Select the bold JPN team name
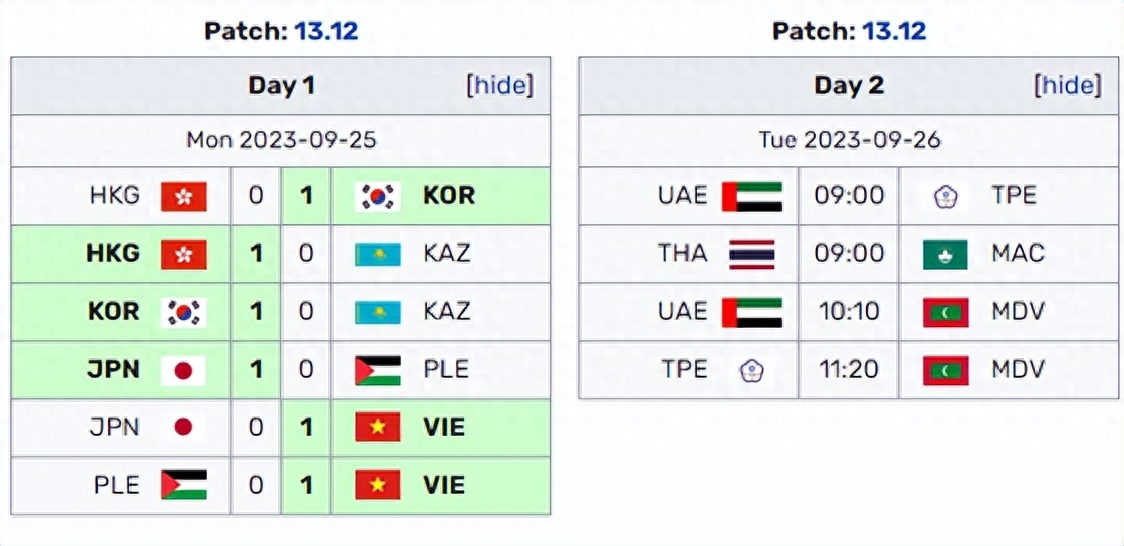The image size is (1124, 546). (x=114, y=370)
